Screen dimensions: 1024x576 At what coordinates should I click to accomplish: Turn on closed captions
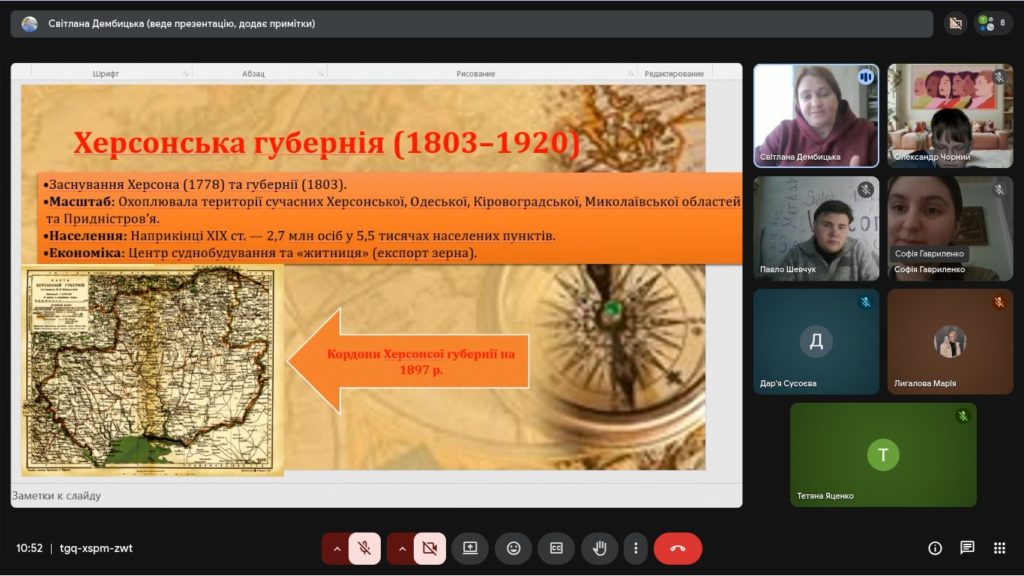(556, 548)
